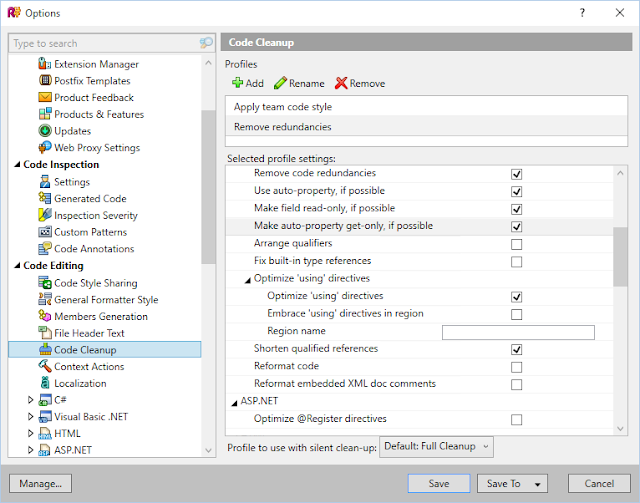This screenshot has height=503, width=640.
Task: Click the pencil Rename profile icon
Action: tap(280, 83)
